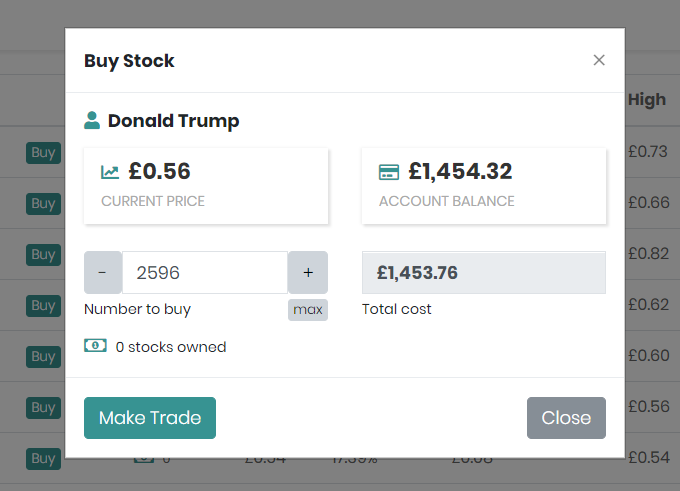Close the Buy Stock dialog with the X
This screenshot has width=680, height=491.
tap(599, 60)
